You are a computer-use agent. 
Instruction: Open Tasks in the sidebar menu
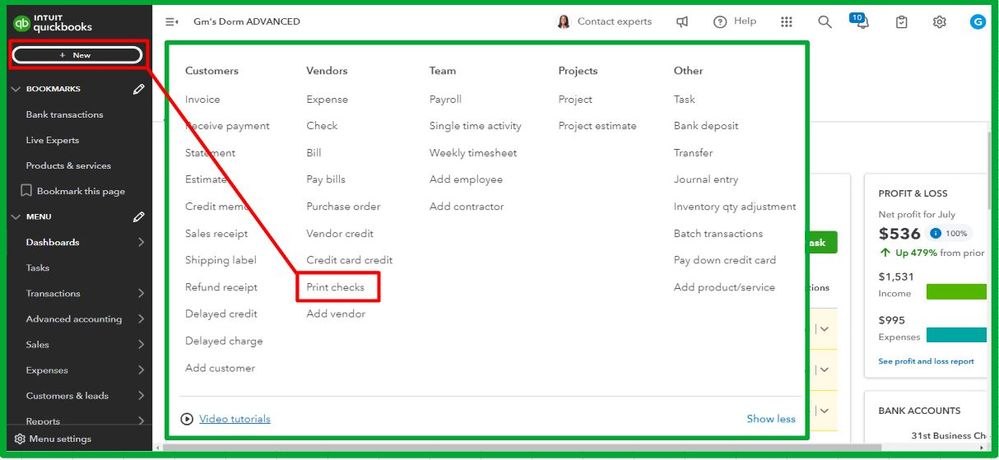coord(38,268)
